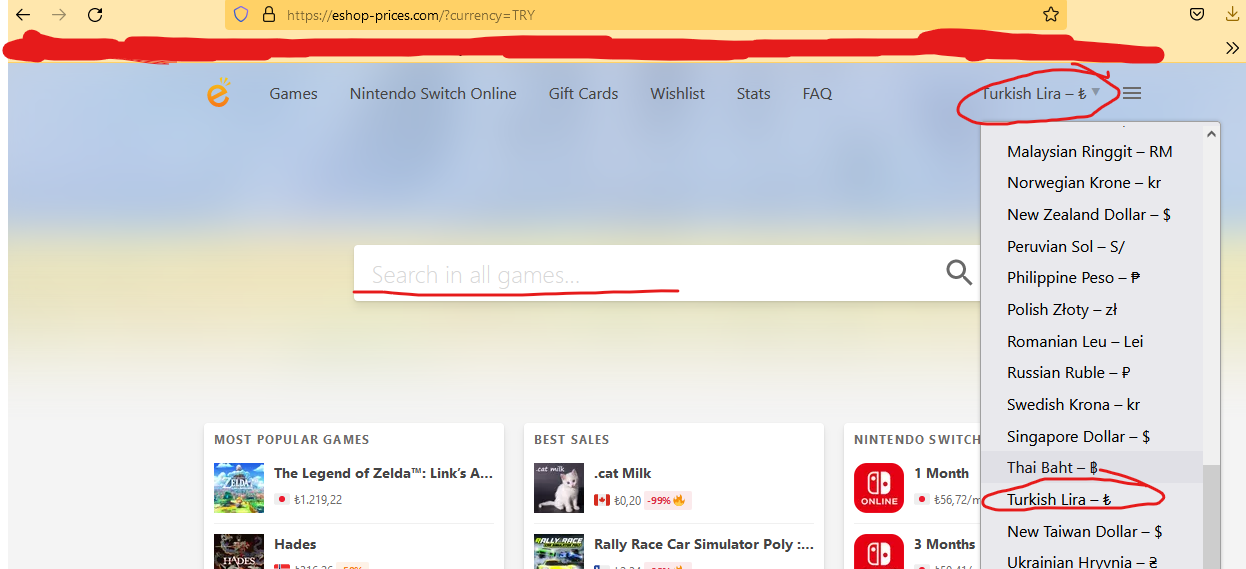This screenshot has width=1246, height=569.
Task: Open the FAQ nav link
Action: pyautogui.click(x=817, y=93)
